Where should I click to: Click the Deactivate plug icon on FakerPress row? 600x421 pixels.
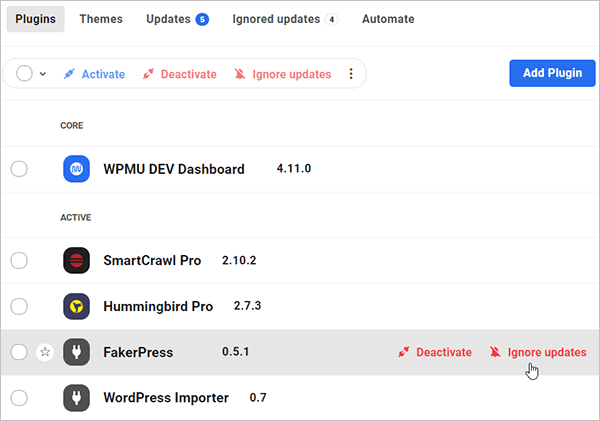click(x=404, y=352)
